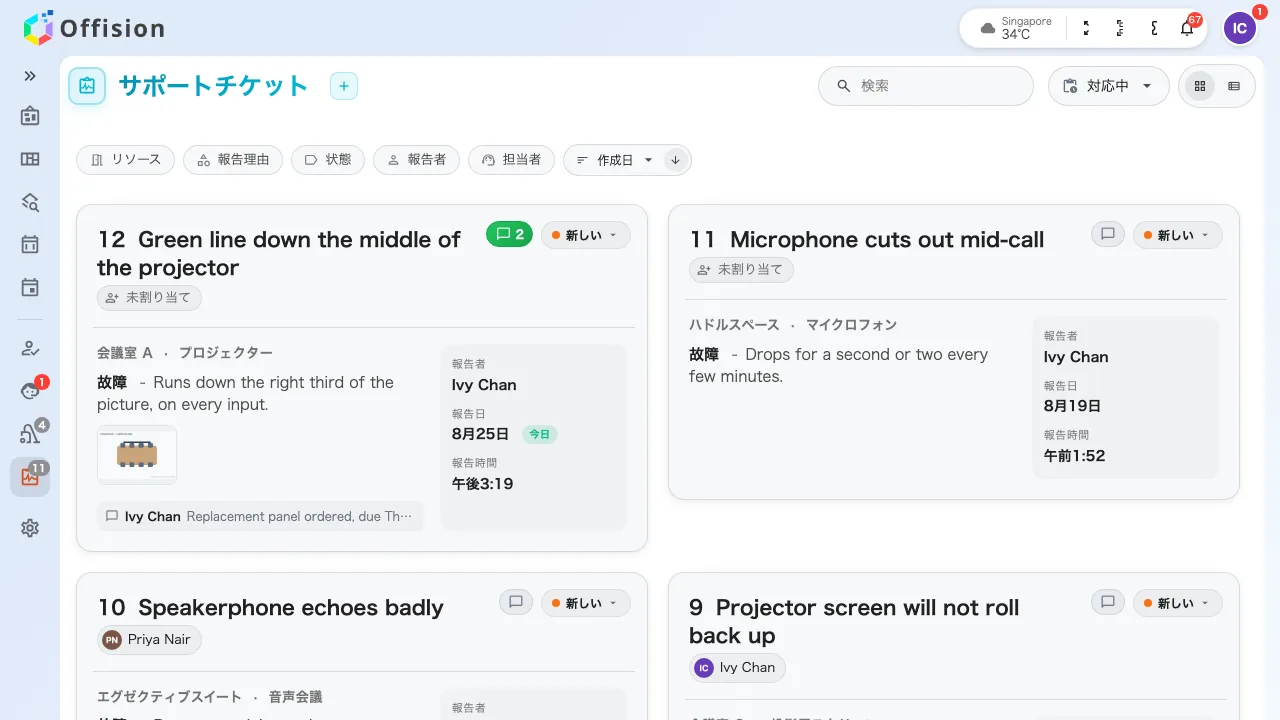Filter by 報告者 chip
Screen dimensions: 1280x720
417,160
